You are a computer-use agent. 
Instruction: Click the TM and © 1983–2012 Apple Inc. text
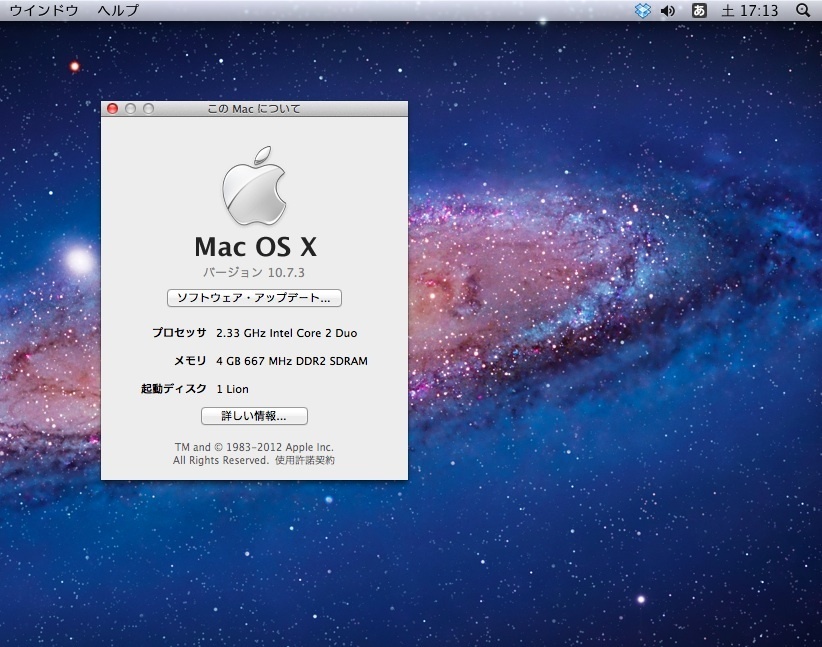(x=254, y=447)
